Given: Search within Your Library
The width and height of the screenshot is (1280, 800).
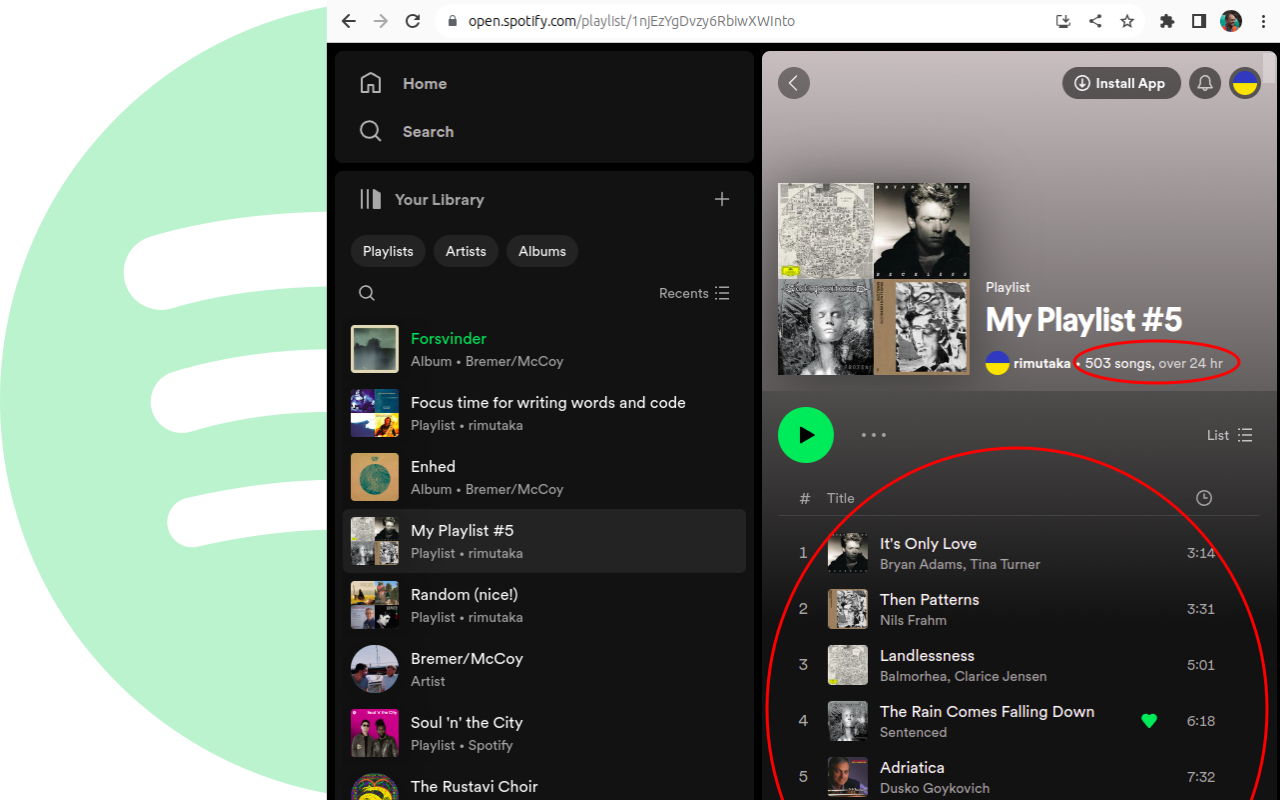Looking at the screenshot, I should (367, 293).
